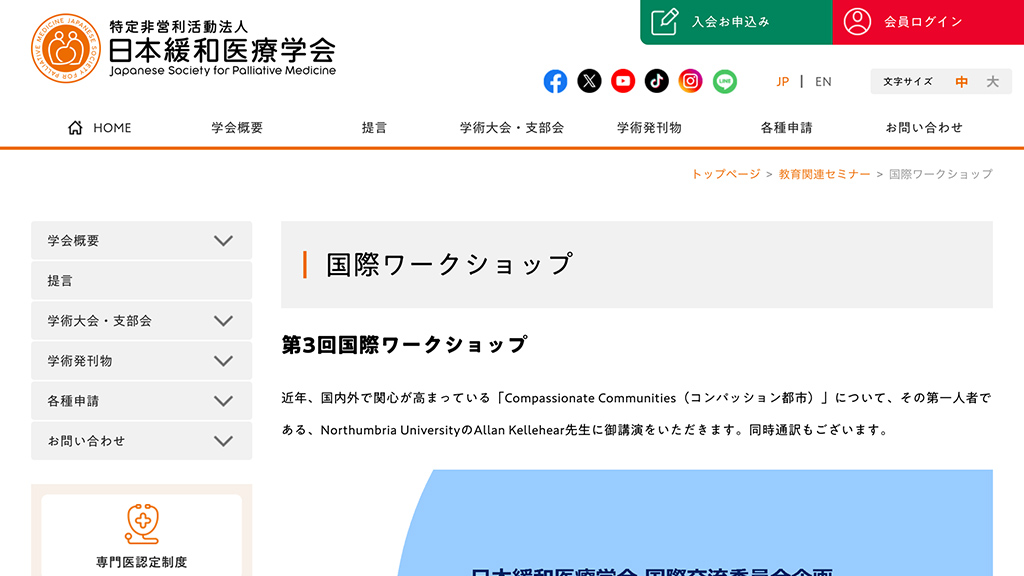Open the LINE social icon
1024x576 pixels.
point(724,82)
